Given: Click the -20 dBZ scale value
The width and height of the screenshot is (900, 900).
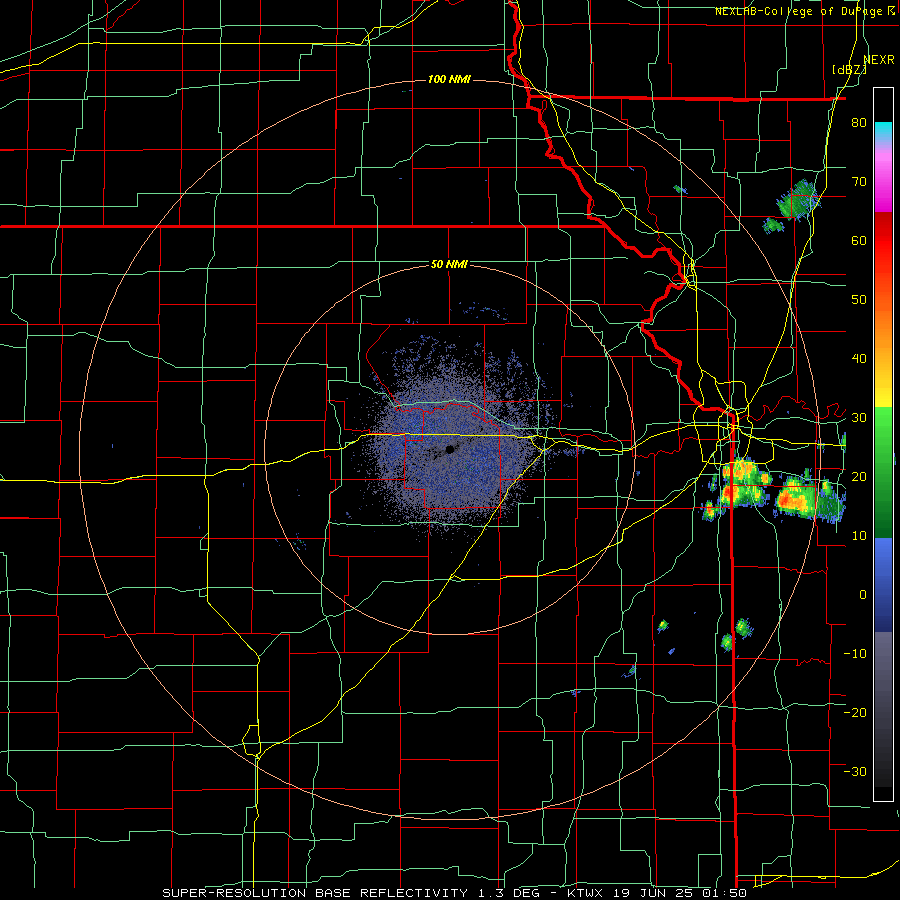Looking at the screenshot, I should [855, 713].
